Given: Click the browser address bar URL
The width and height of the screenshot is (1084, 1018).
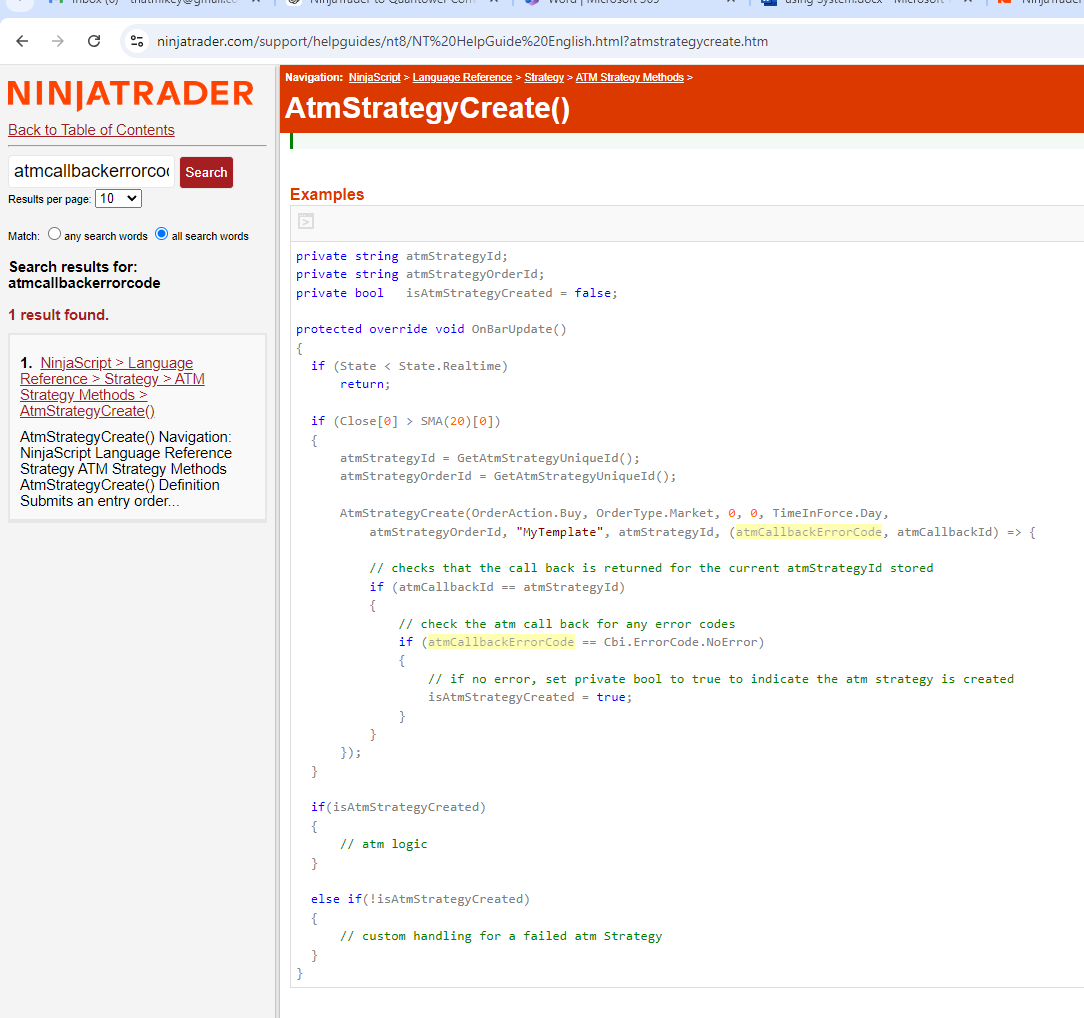Looking at the screenshot, I should point(462,41).
